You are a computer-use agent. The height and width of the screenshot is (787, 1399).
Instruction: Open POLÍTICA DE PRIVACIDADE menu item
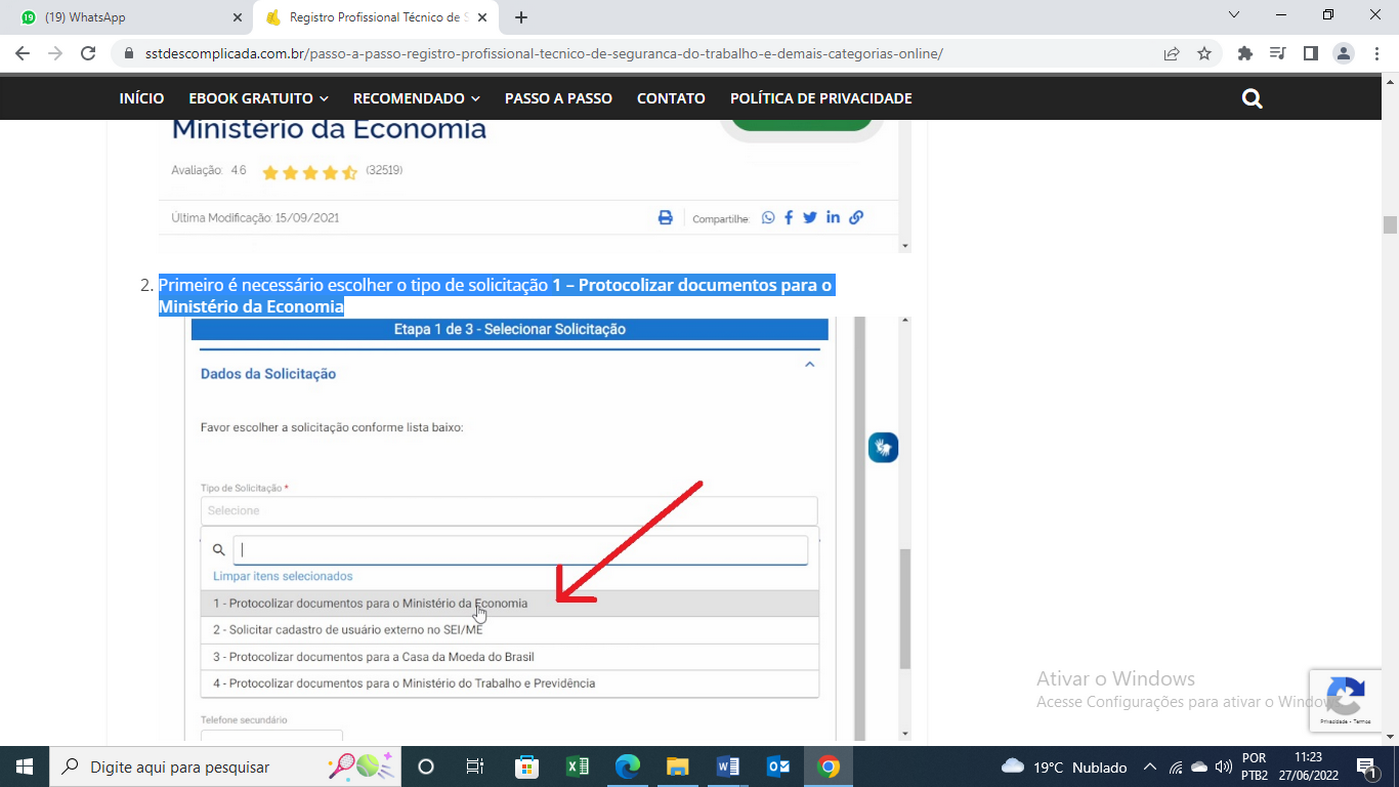(x=821, y=98)
